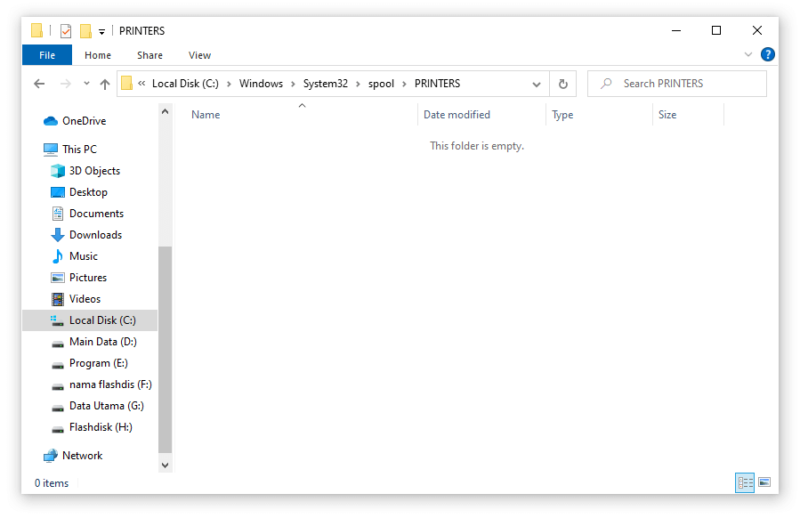
Task: Open Customize Quick Access Toolbar dropdown
Action: coord(102,32)
